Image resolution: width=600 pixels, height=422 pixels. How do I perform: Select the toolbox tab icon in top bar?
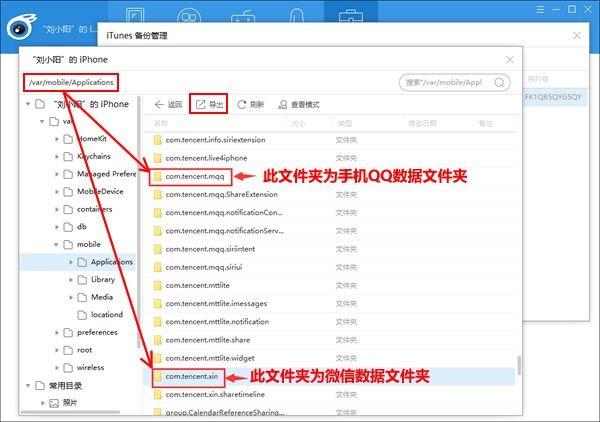coord(351,15)
